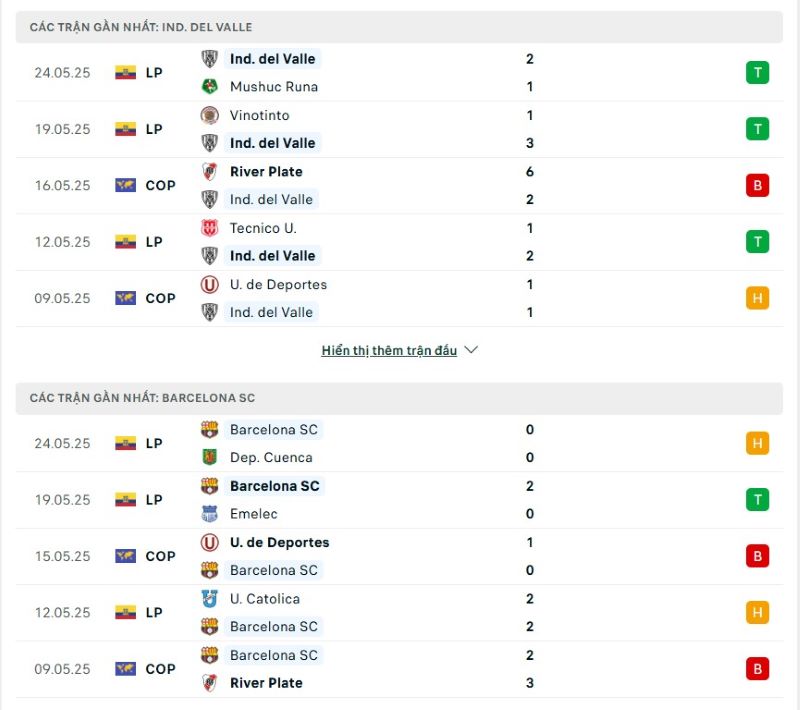Click orange H badge for U. de Deportes 1-1
This screenshot has height=710, width=800.
pos(757,298)
